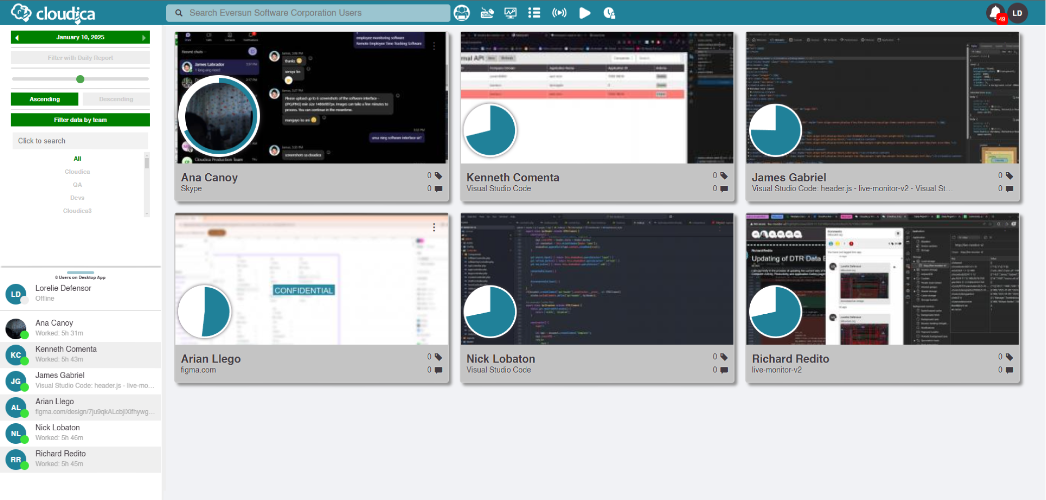Open Nick Lobaton's screenshot thumbnail
The height and width of the screenshot is (500, 1046).
coord(597,279)
